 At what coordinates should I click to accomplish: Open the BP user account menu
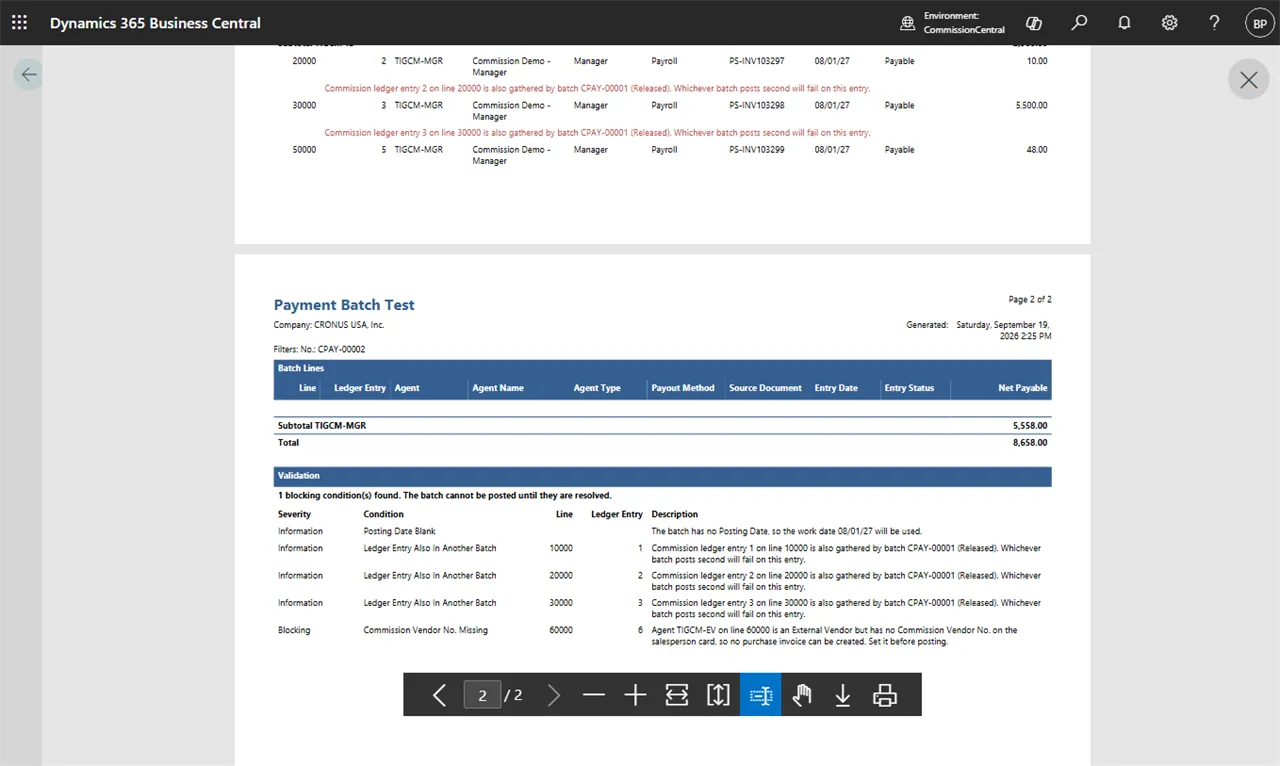pos(1259,22)
